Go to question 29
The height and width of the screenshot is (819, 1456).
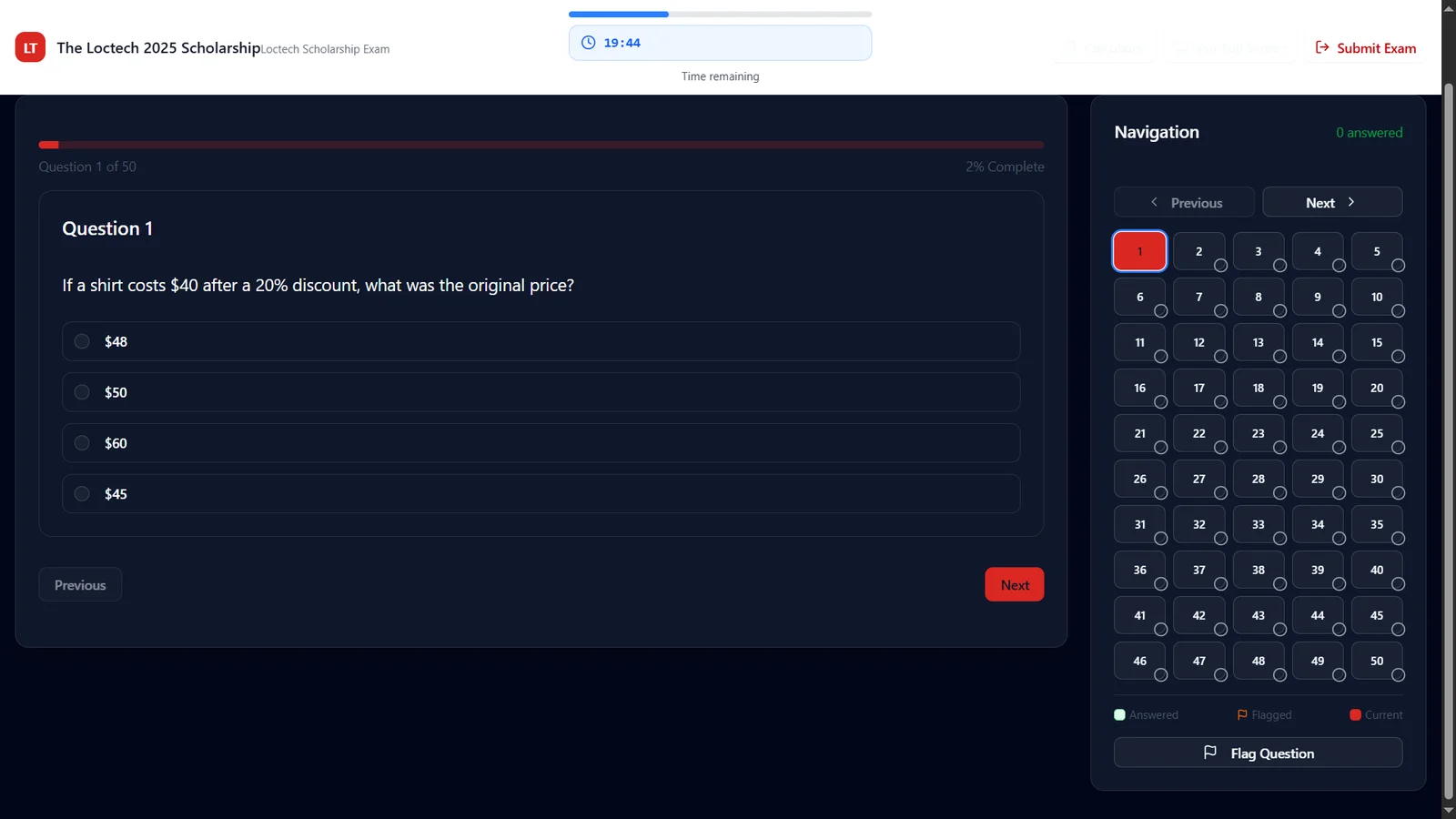(x=1318, y=479)
